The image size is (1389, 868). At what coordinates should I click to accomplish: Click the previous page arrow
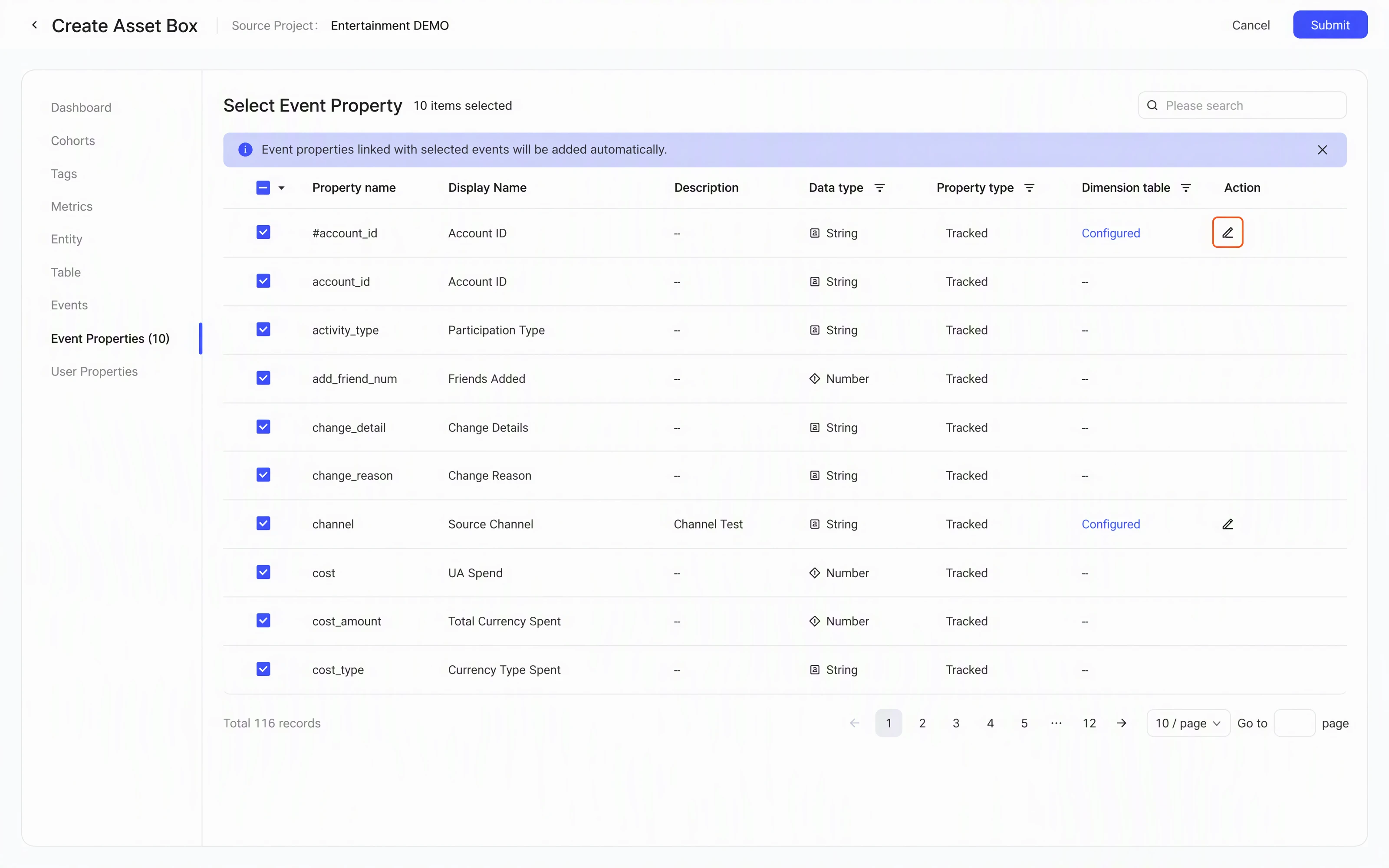click(x=855, y=723)
